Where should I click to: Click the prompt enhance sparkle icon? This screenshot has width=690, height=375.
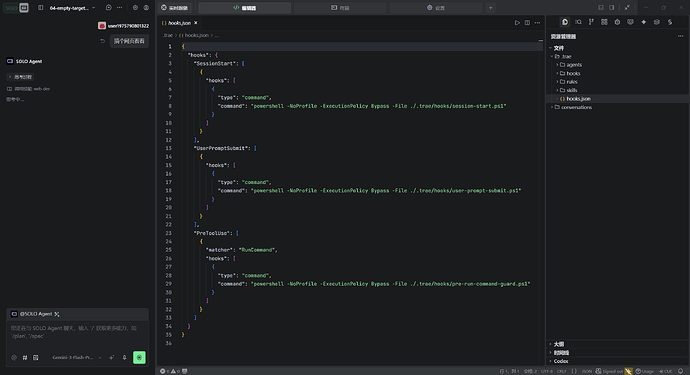point(111,358)
